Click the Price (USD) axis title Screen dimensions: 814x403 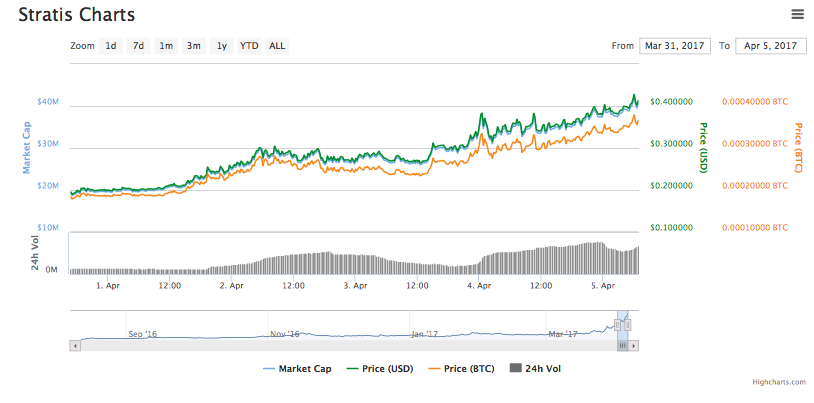(703, 148)
